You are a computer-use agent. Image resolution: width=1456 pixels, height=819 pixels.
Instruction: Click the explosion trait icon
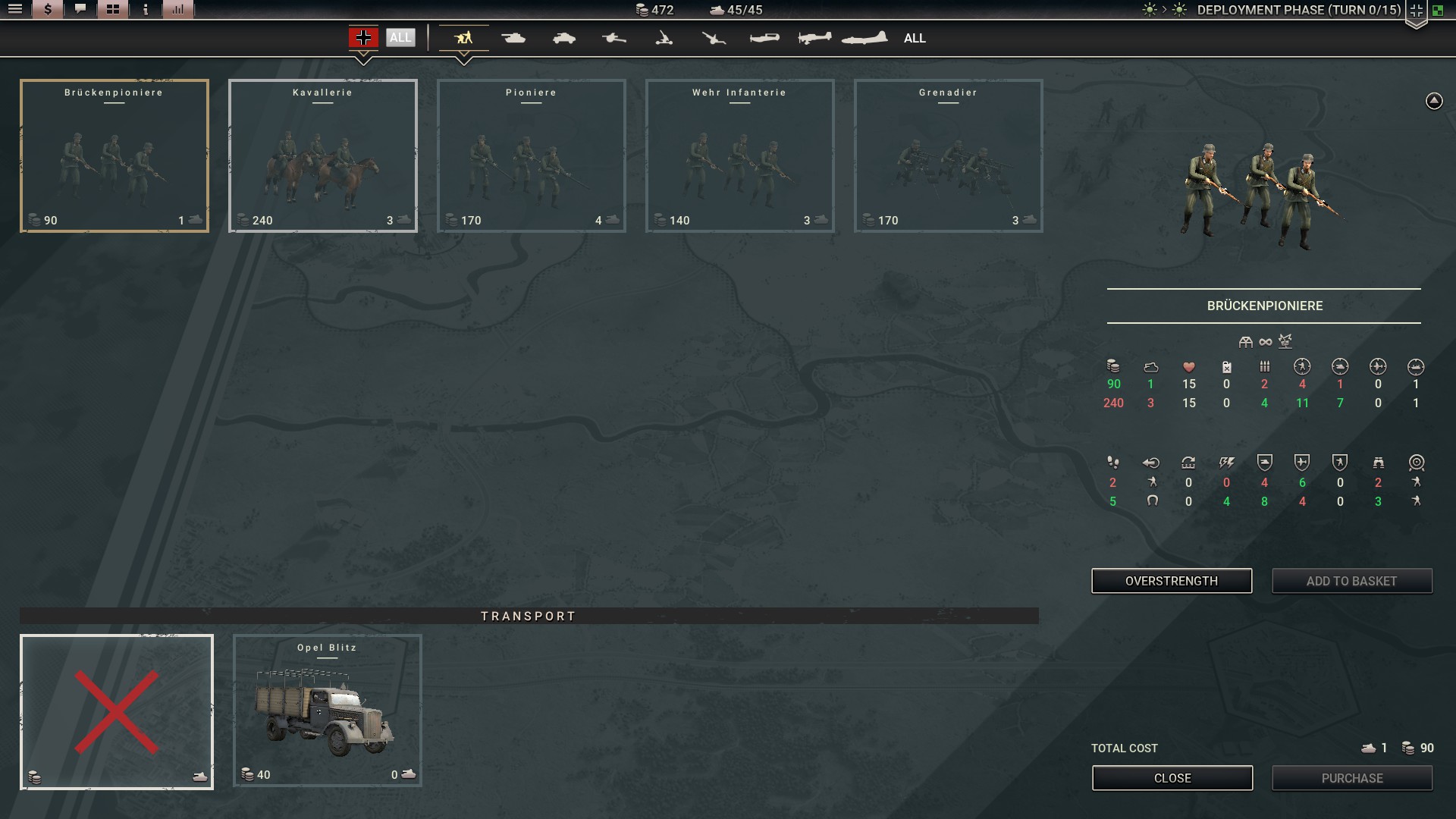click(1285, 341)
